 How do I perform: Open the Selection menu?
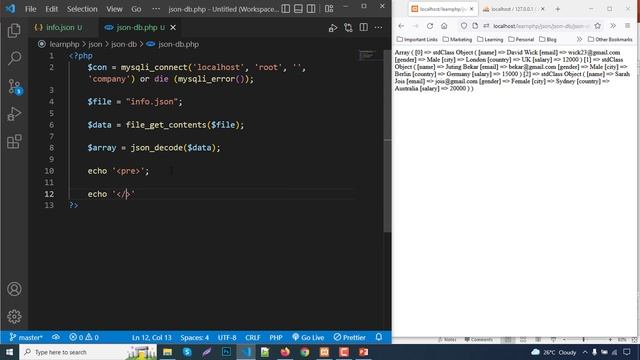(x=82, y=9)
